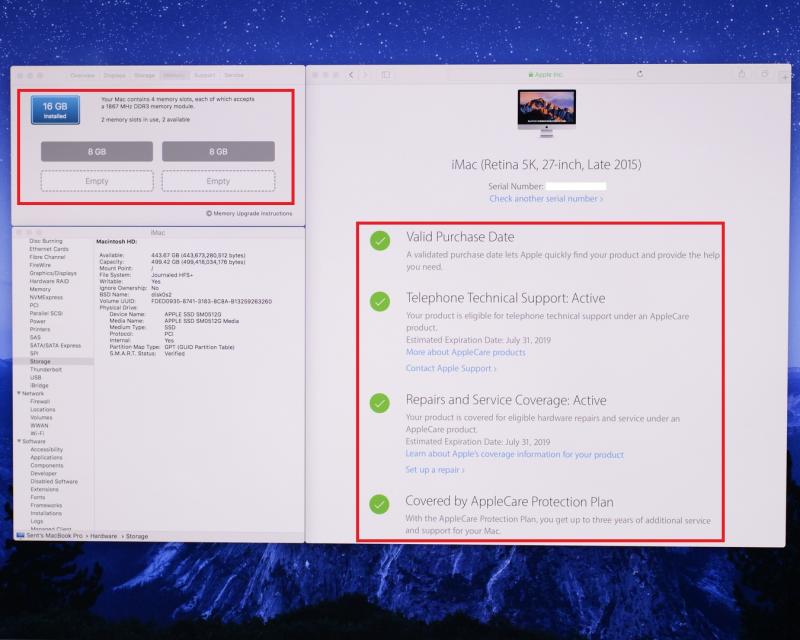Select Firewall under Network
Screen dimensions: 800x640
pos(40,401)
